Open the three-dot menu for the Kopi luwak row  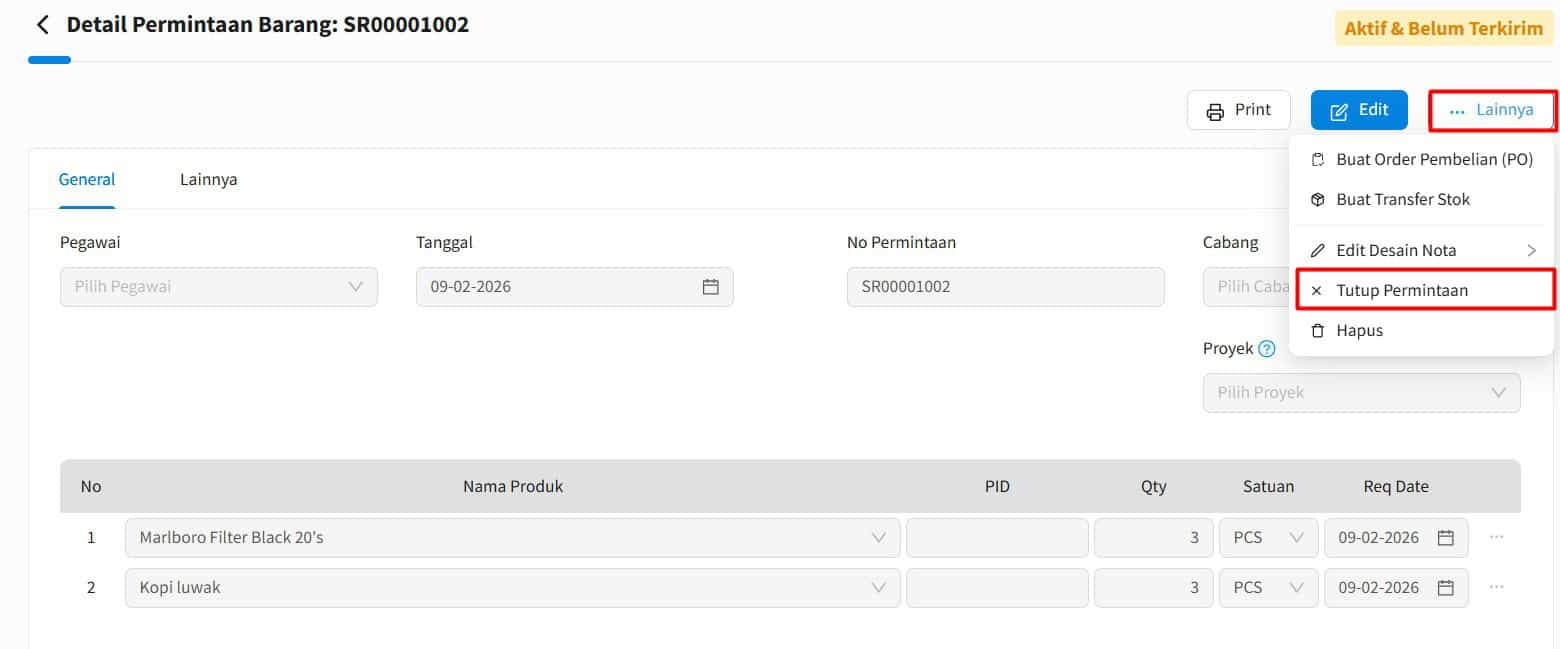[1496, 587]
